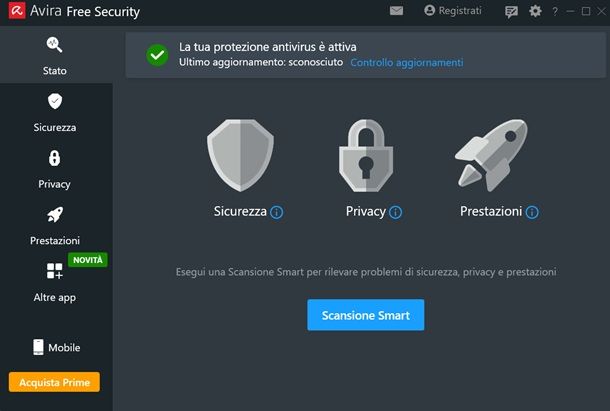Show info next to Privacy label
The image size is (610, 411).
pyautogui.click(x=396, y=212)
